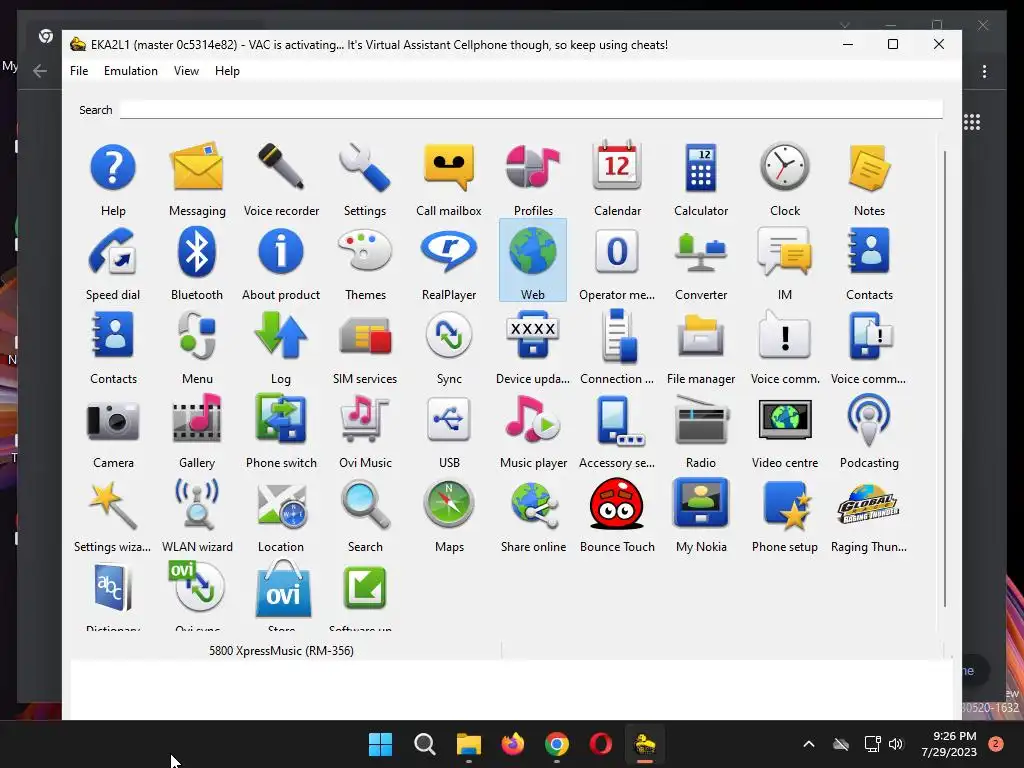Open Ovi Music store icon
1024x768 pixels.
tap(364, 420)
